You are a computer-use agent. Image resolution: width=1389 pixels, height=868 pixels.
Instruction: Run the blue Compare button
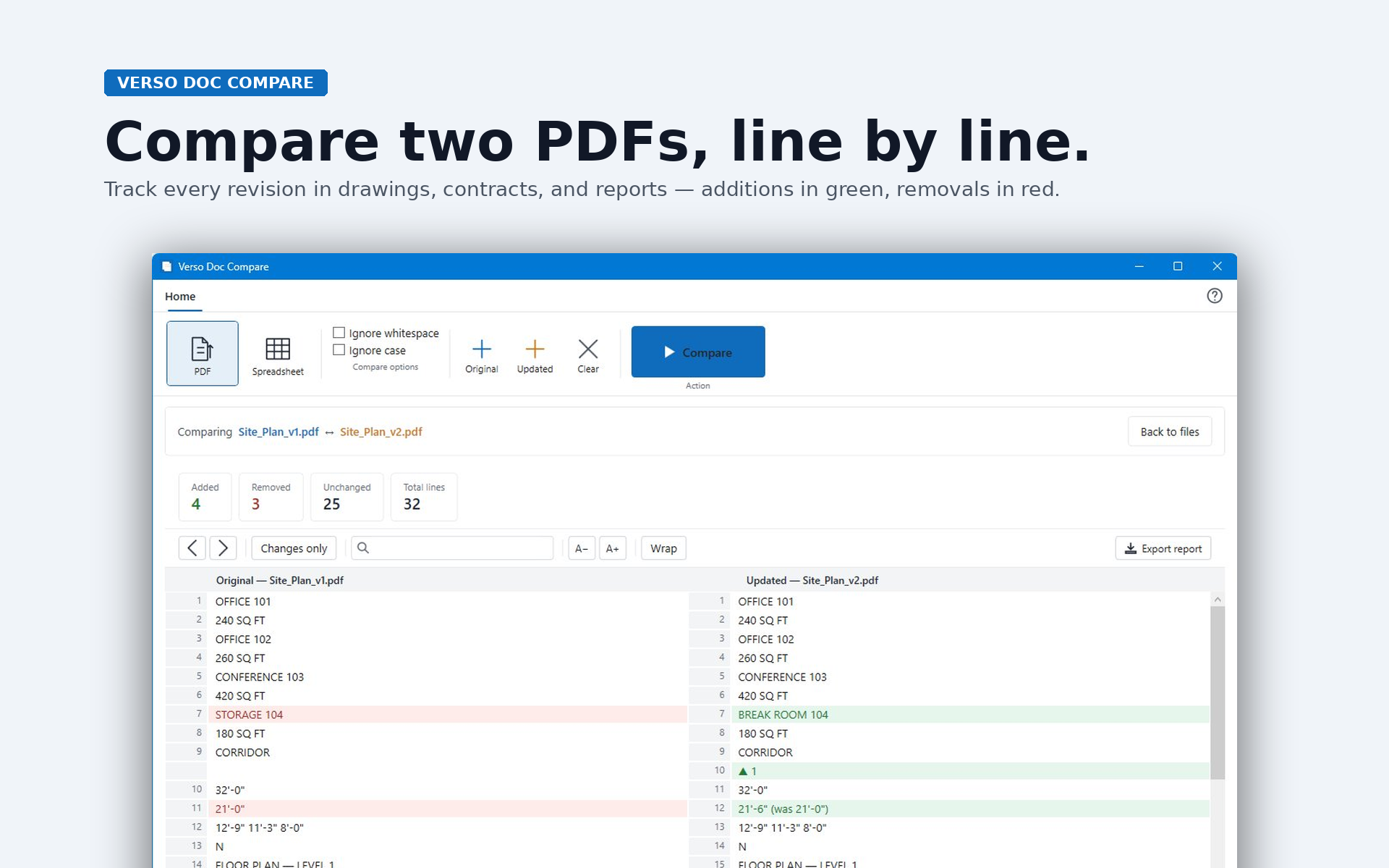[x=698, y=352]
